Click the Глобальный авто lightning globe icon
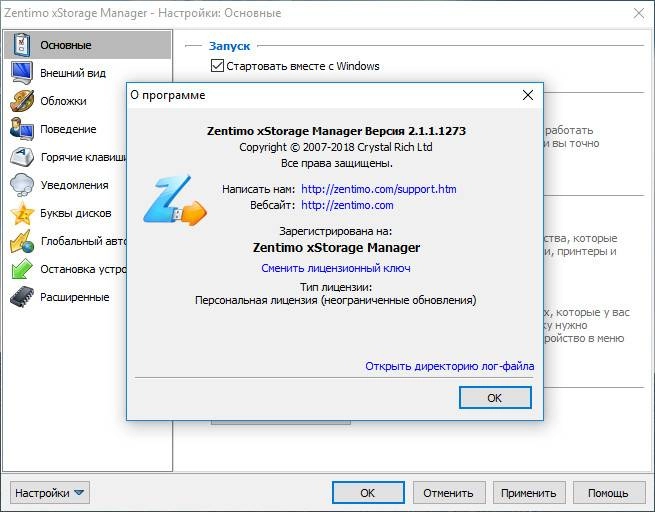The width and height of the screenshot is (655, 512). point(22,241)
